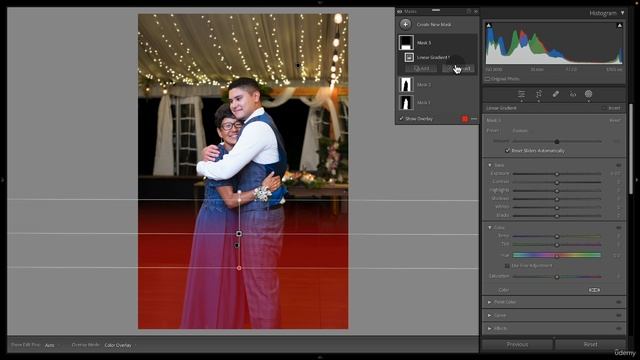Select the Crop overlay tool icon
Image resolution: width=640 pixels, height=360 pixels.
click(x=539, y=94)
